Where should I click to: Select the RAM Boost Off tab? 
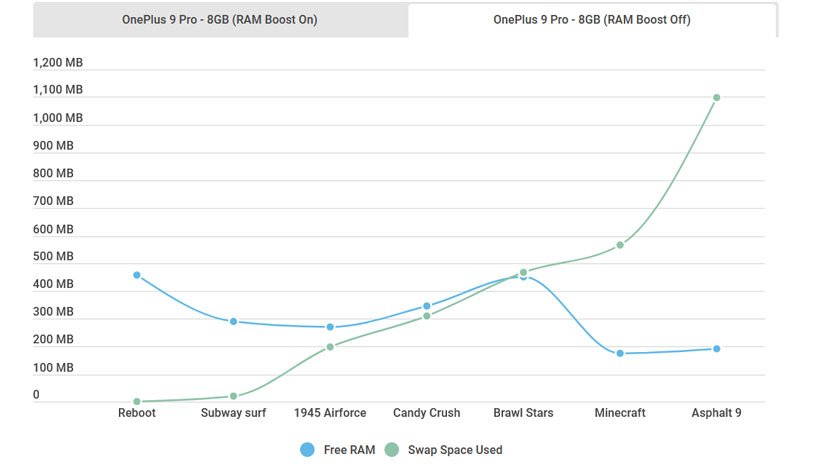[592, 20]
